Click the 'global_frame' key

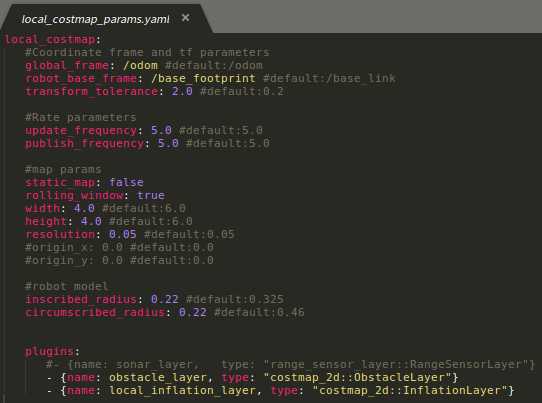pos(67,65)
